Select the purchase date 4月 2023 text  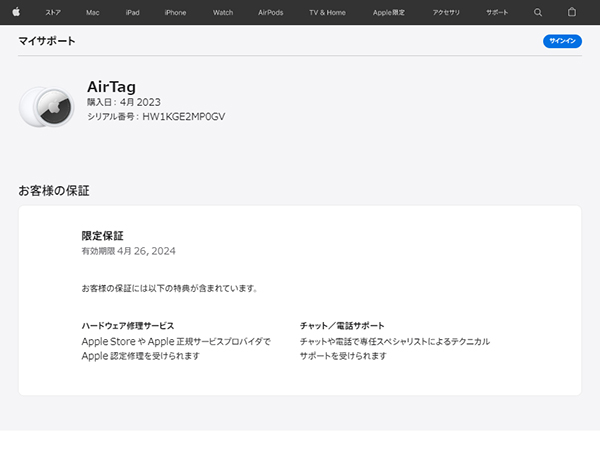pos(140,102)
